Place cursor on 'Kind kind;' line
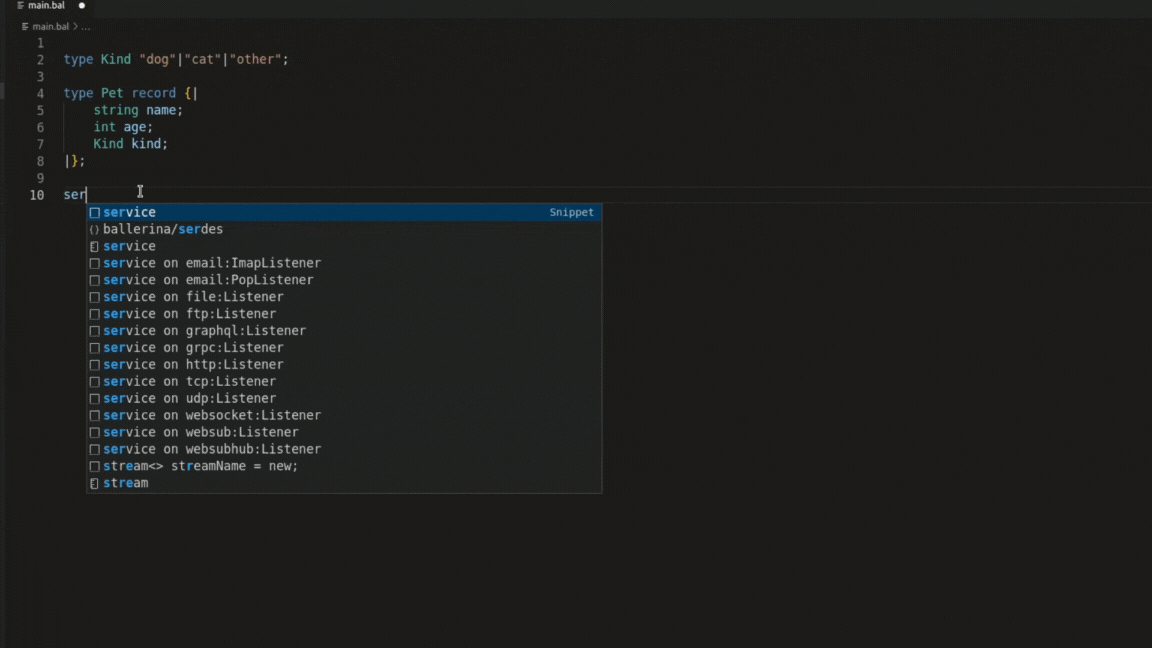This screenshot has height=648, width=1152. 130,144
